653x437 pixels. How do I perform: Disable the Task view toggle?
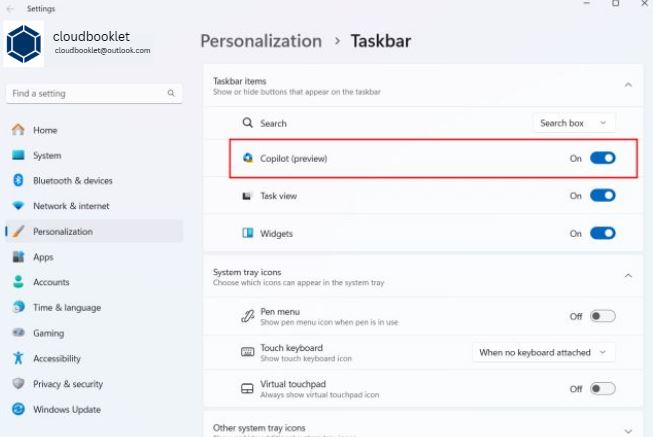[602, 195]
